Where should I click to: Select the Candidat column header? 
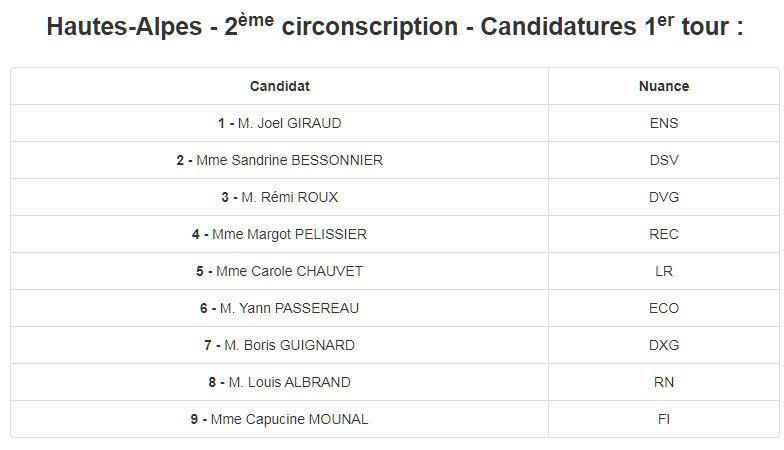tap(280, 86)
